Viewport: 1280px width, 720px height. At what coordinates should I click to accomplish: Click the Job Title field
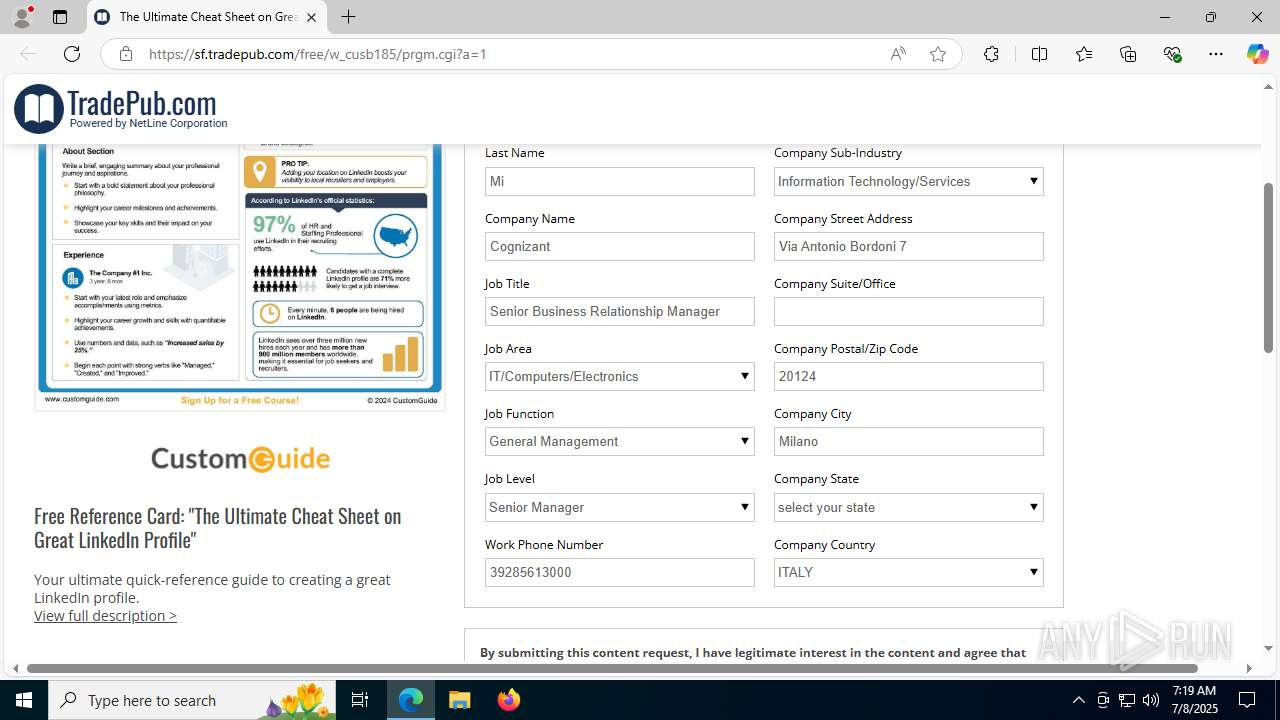[x=619, y=311]
